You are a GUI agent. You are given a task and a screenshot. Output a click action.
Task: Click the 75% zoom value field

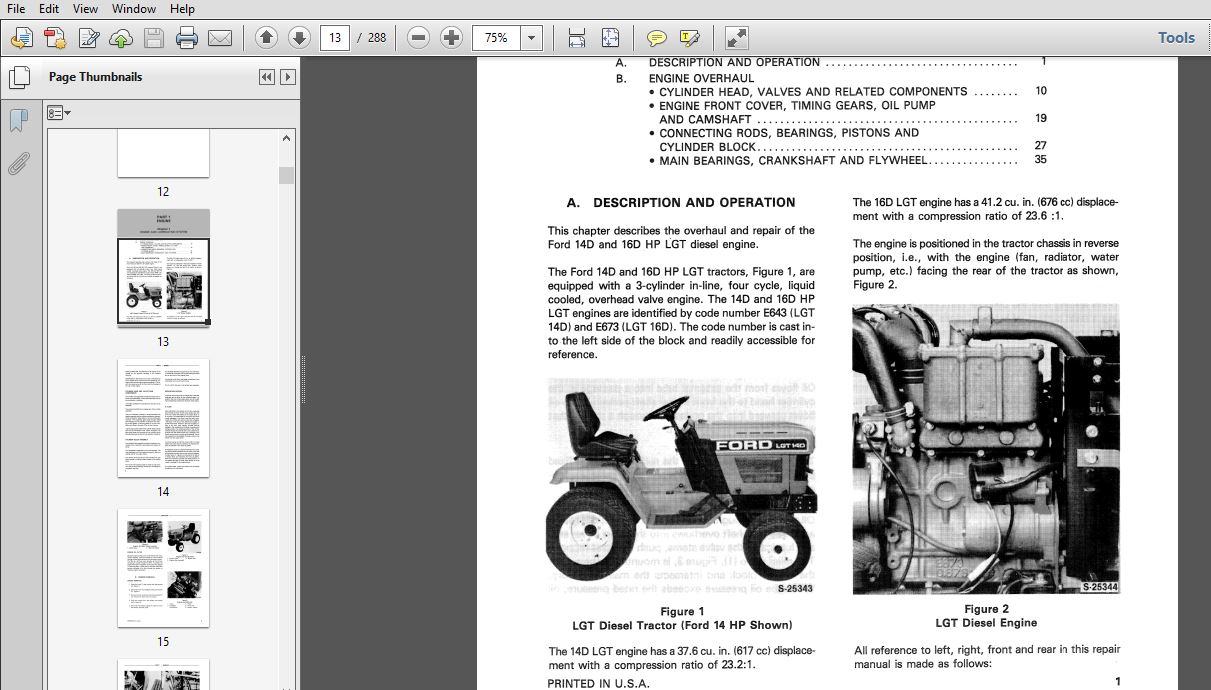click(x=498, y=38)
